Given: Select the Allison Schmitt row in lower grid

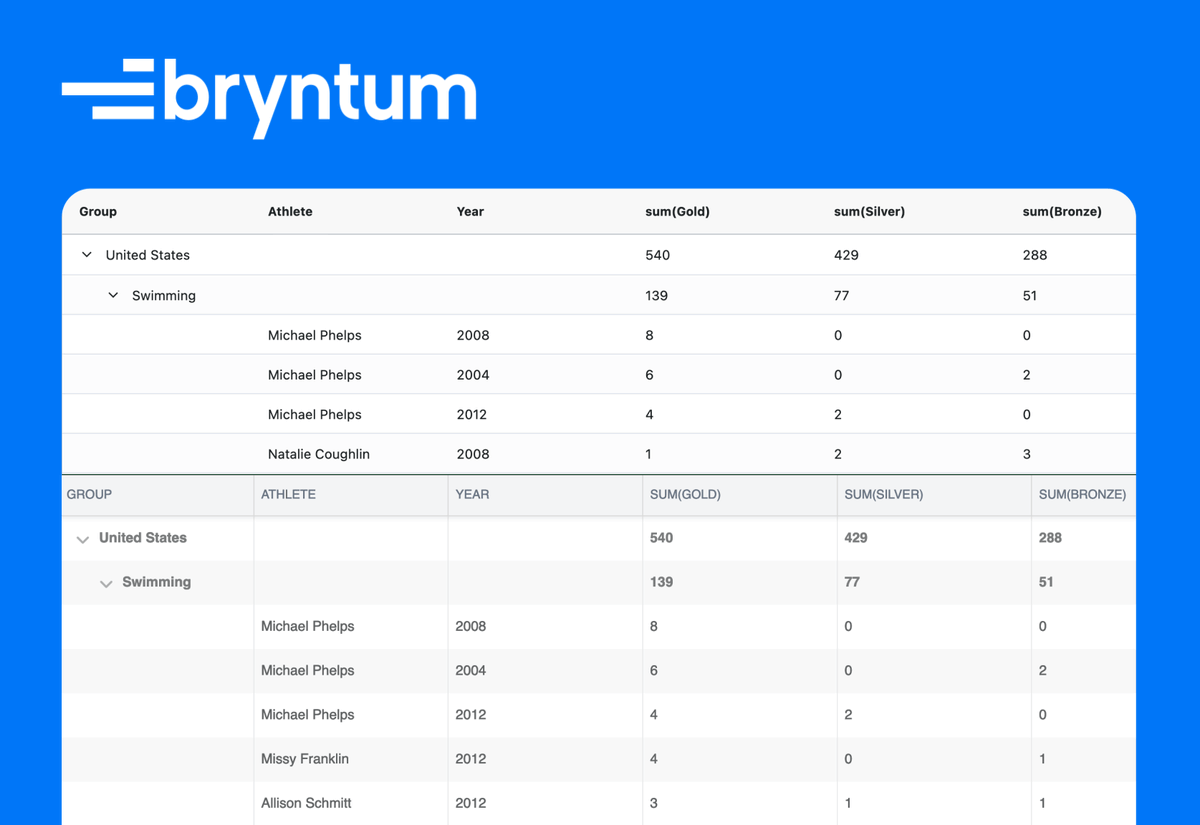Looking at the screenshot, I should (400, 803).
